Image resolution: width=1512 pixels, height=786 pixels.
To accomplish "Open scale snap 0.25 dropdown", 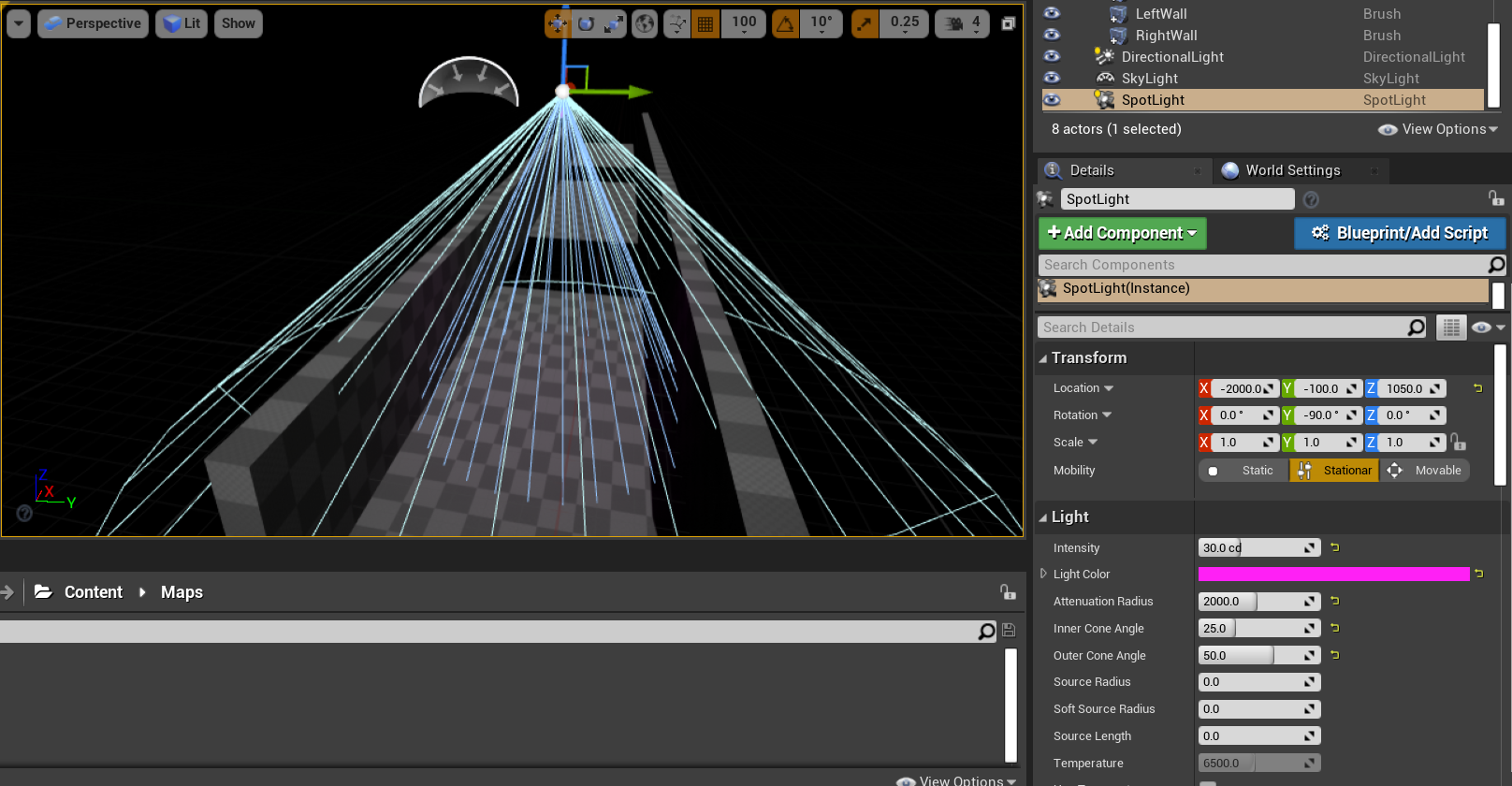I will coord(905,24).
